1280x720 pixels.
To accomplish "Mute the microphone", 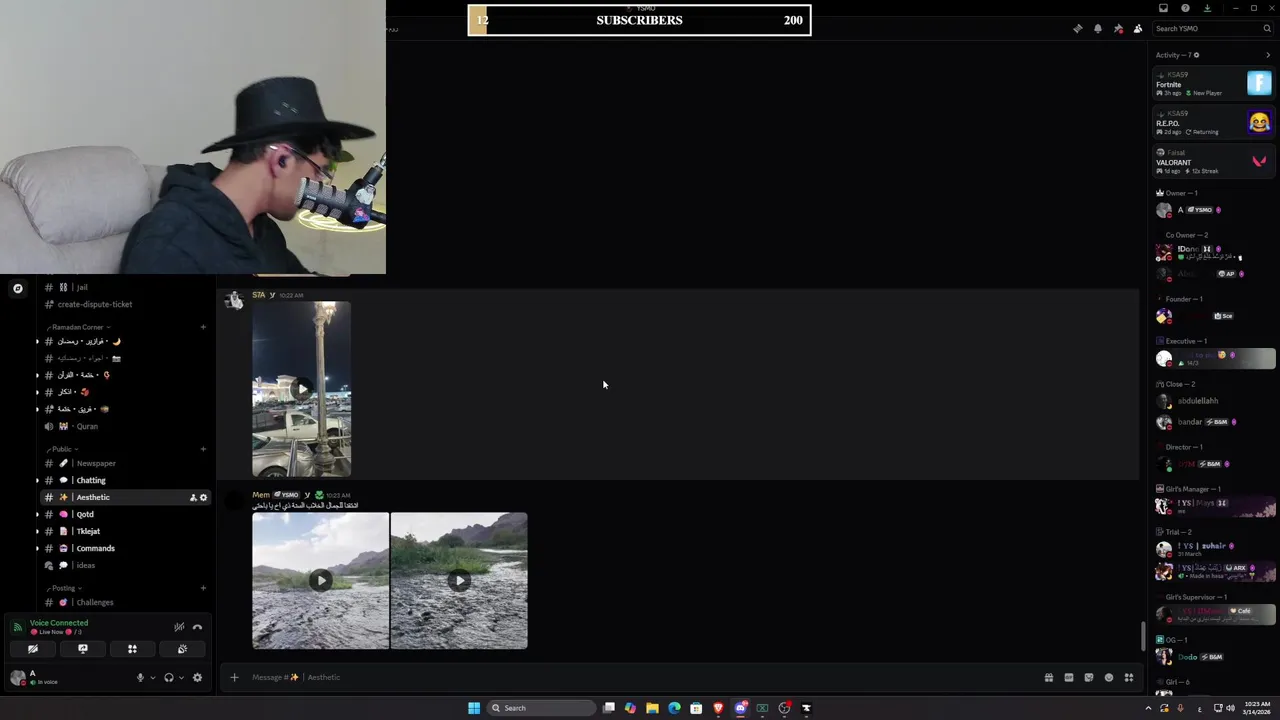I will pos(140,678).
